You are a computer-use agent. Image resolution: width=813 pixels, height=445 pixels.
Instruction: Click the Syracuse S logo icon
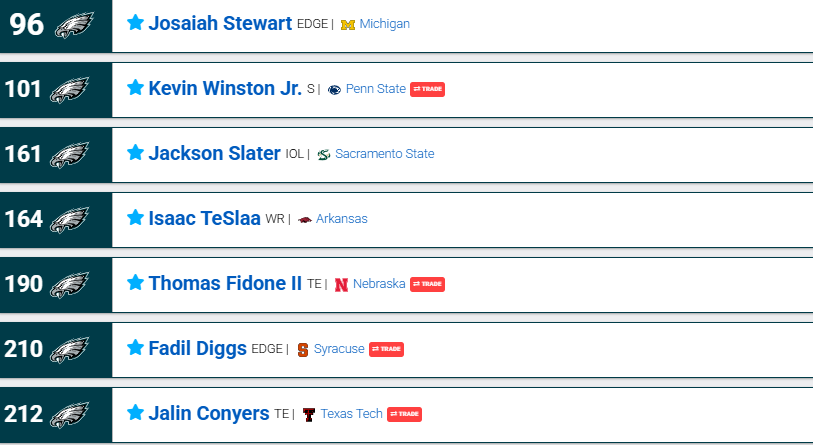click(303, 349)
